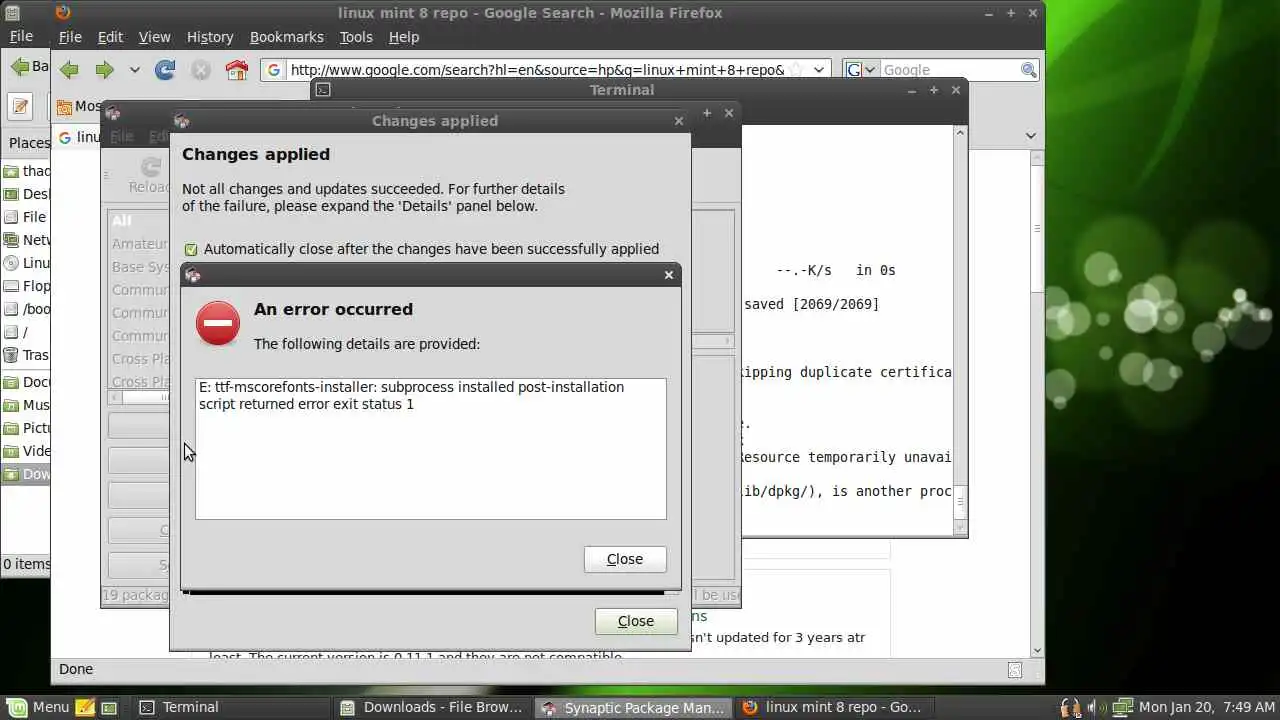The image size is (1280, 720).
Task: Open Firefox View menu
Action: (x=154, y=37)
